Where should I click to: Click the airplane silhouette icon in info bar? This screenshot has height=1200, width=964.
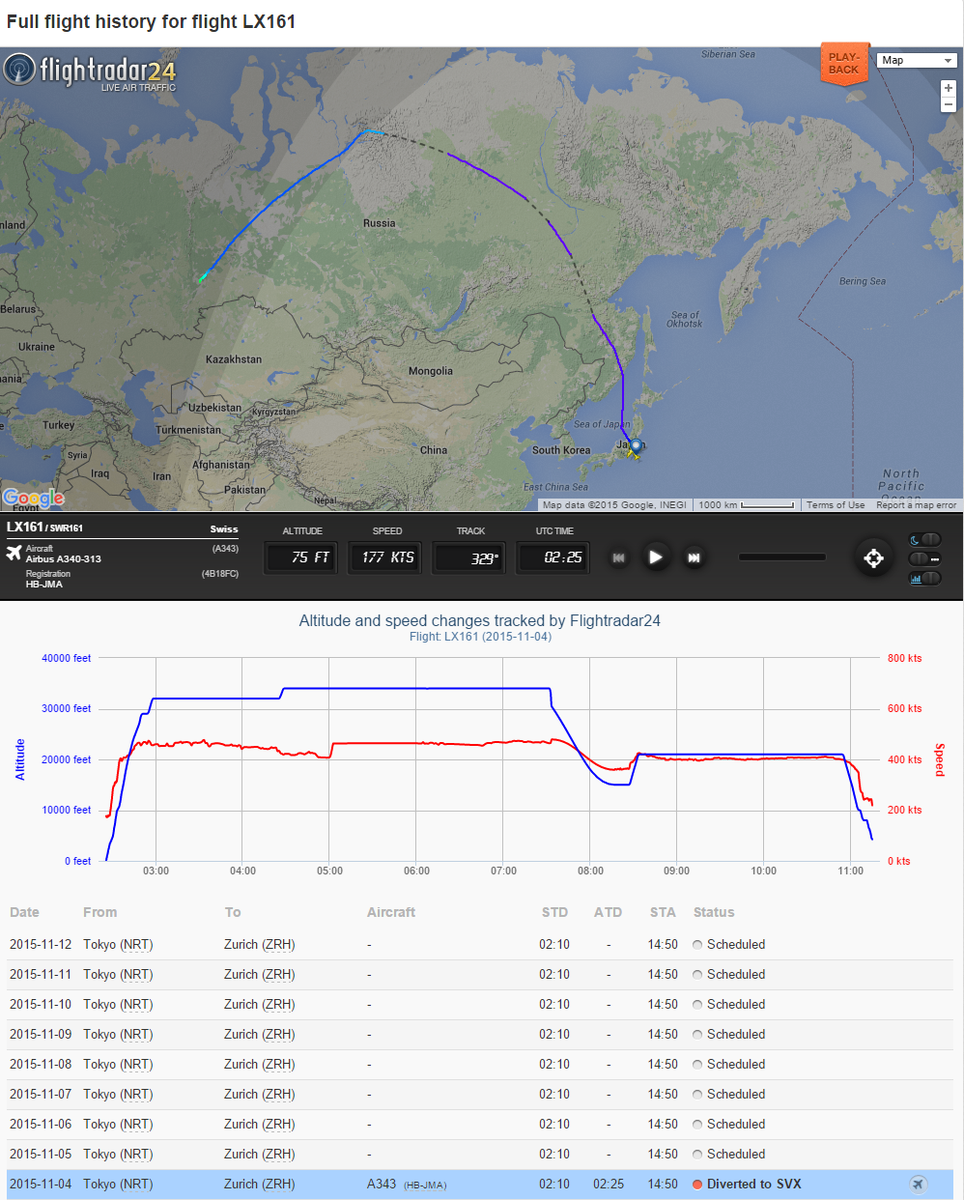click(14, 551)
